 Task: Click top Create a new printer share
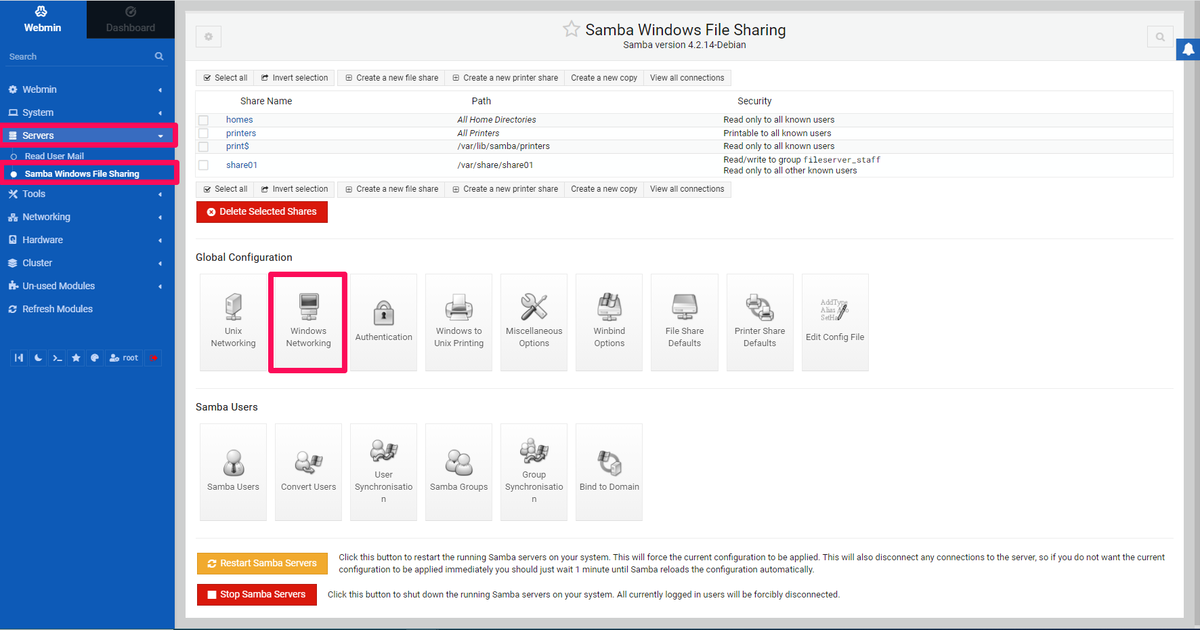tap(504, 77)
